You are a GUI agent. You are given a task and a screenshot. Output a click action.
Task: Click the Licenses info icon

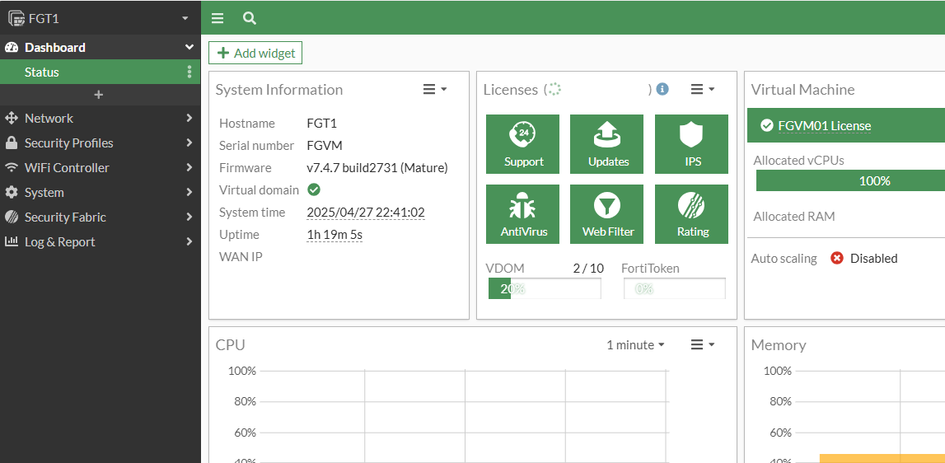click(x=662, y=89)
